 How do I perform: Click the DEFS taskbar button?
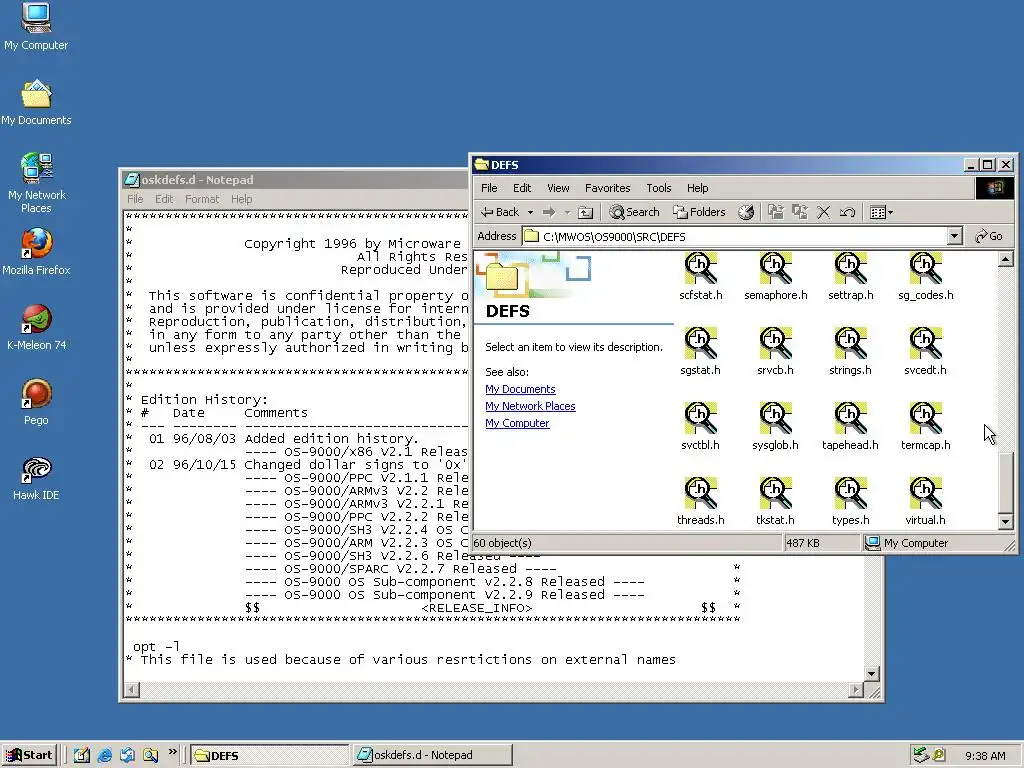point(269,755)
